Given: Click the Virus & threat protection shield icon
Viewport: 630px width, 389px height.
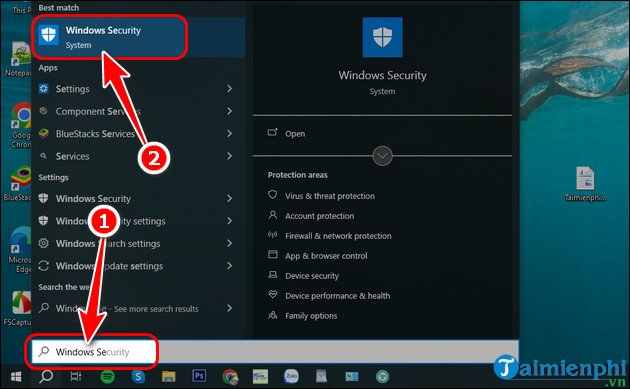Looking at the screenshot, I should click(x=273, y=195).
